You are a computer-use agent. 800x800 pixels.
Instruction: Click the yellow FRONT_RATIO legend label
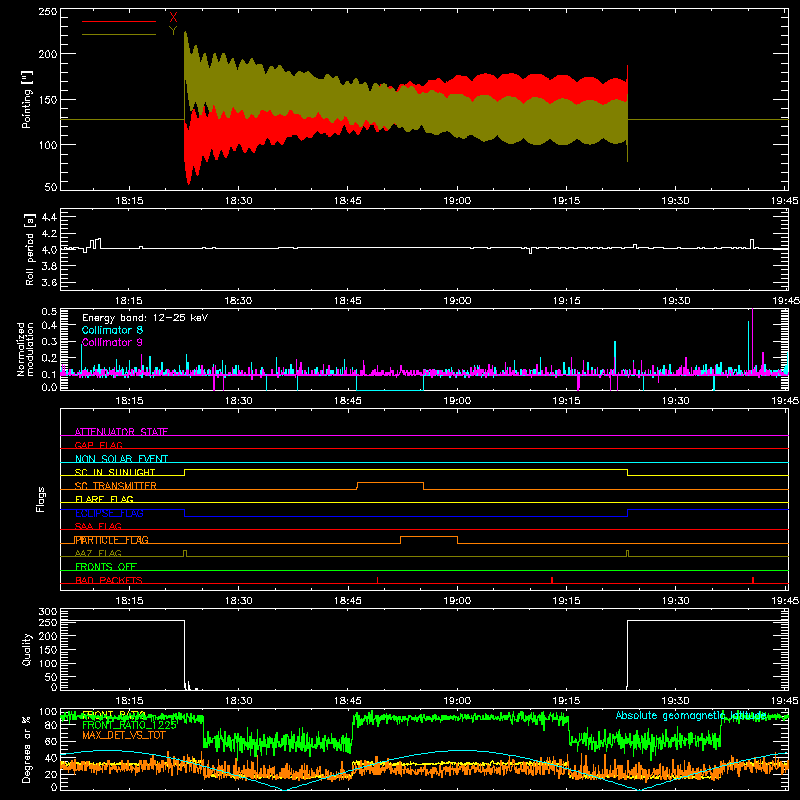[x=114, y=714]
